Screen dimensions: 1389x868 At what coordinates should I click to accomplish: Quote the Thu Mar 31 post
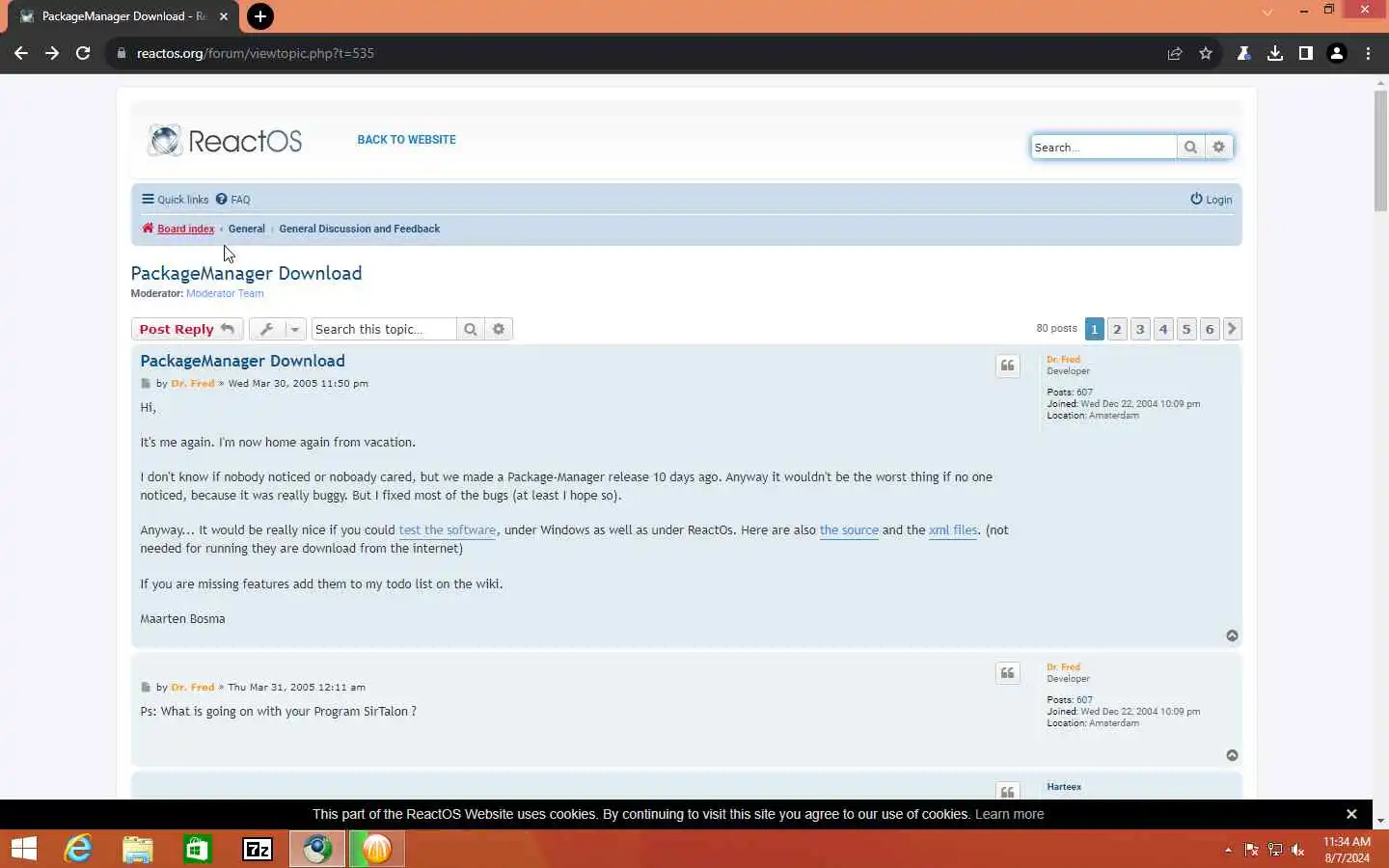pos(1007,673)
